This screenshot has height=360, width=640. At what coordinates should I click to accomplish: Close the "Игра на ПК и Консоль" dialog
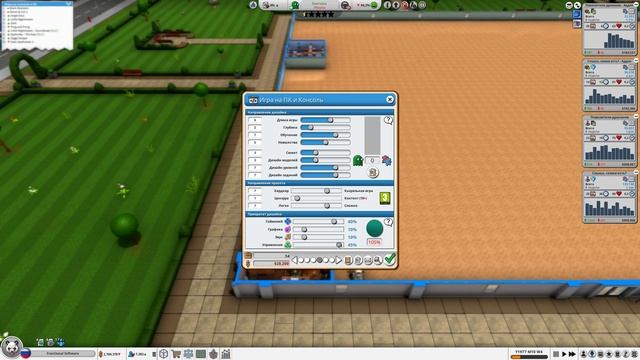pos(390,99)
